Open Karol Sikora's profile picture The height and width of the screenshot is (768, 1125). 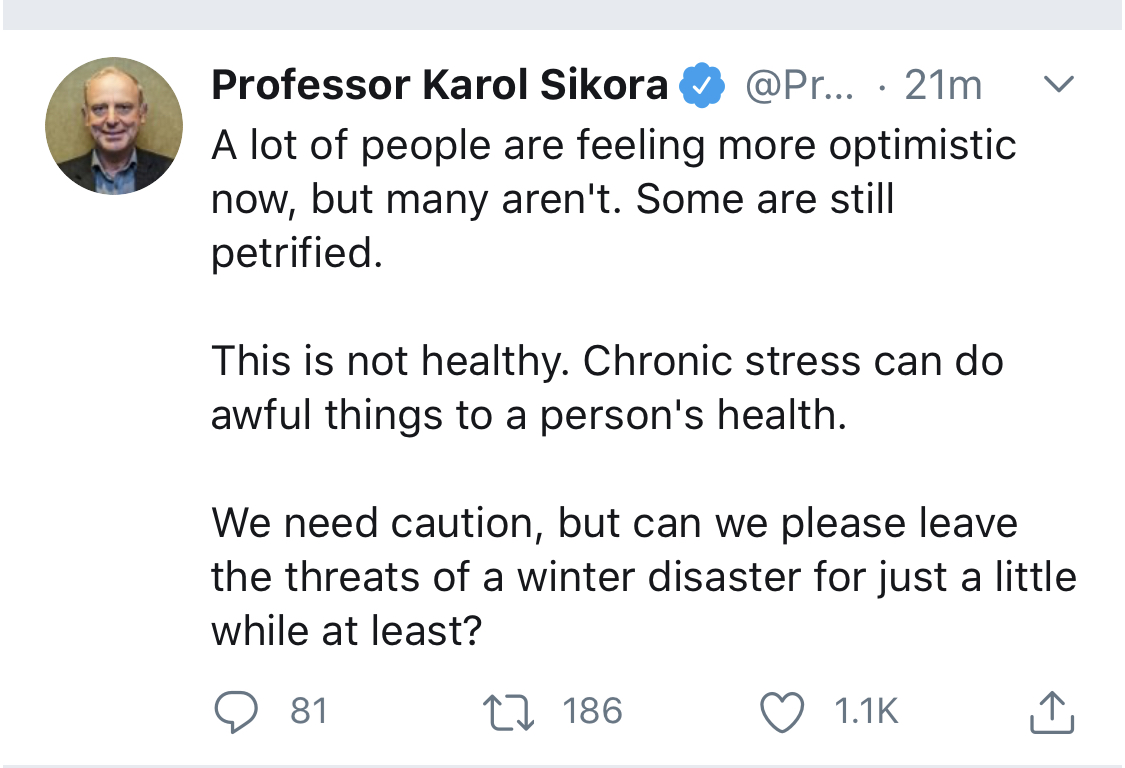pyautogui.click(x=114, y=125)
